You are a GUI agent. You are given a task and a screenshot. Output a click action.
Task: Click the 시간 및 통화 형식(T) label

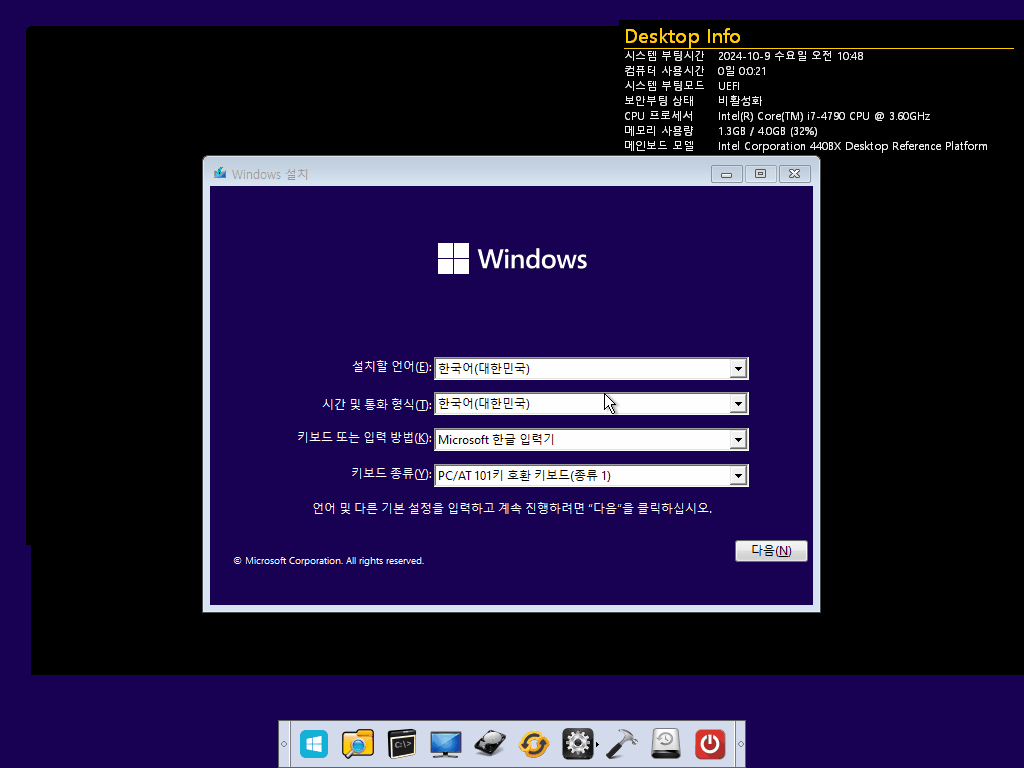tap(377, 404)
